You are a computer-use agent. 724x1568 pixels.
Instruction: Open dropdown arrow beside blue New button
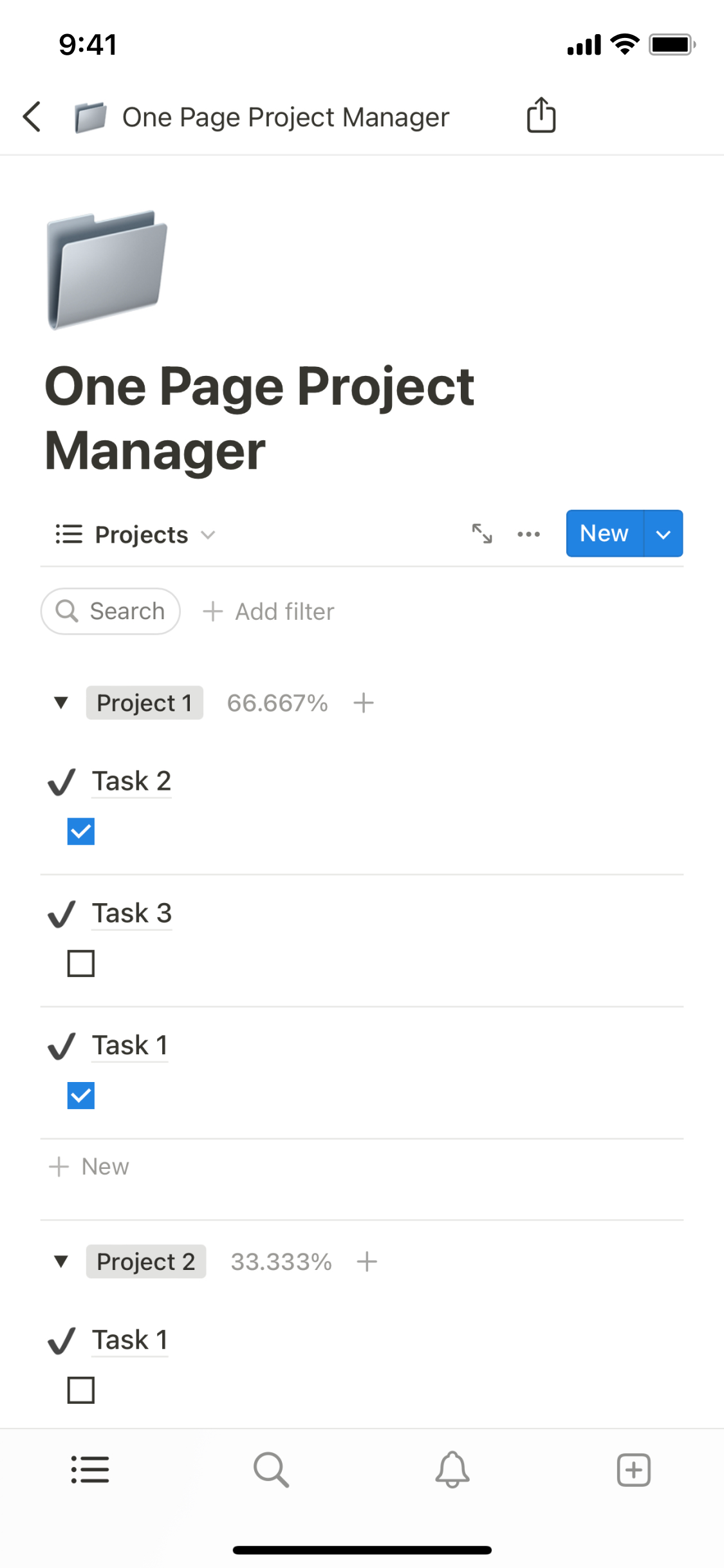pos(663,534)
